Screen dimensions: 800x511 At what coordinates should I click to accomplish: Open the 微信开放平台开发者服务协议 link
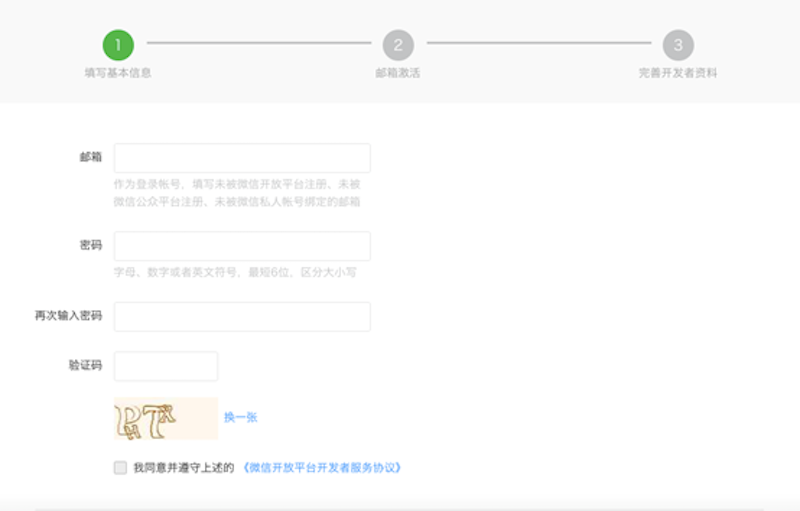[x=322, y=467]
